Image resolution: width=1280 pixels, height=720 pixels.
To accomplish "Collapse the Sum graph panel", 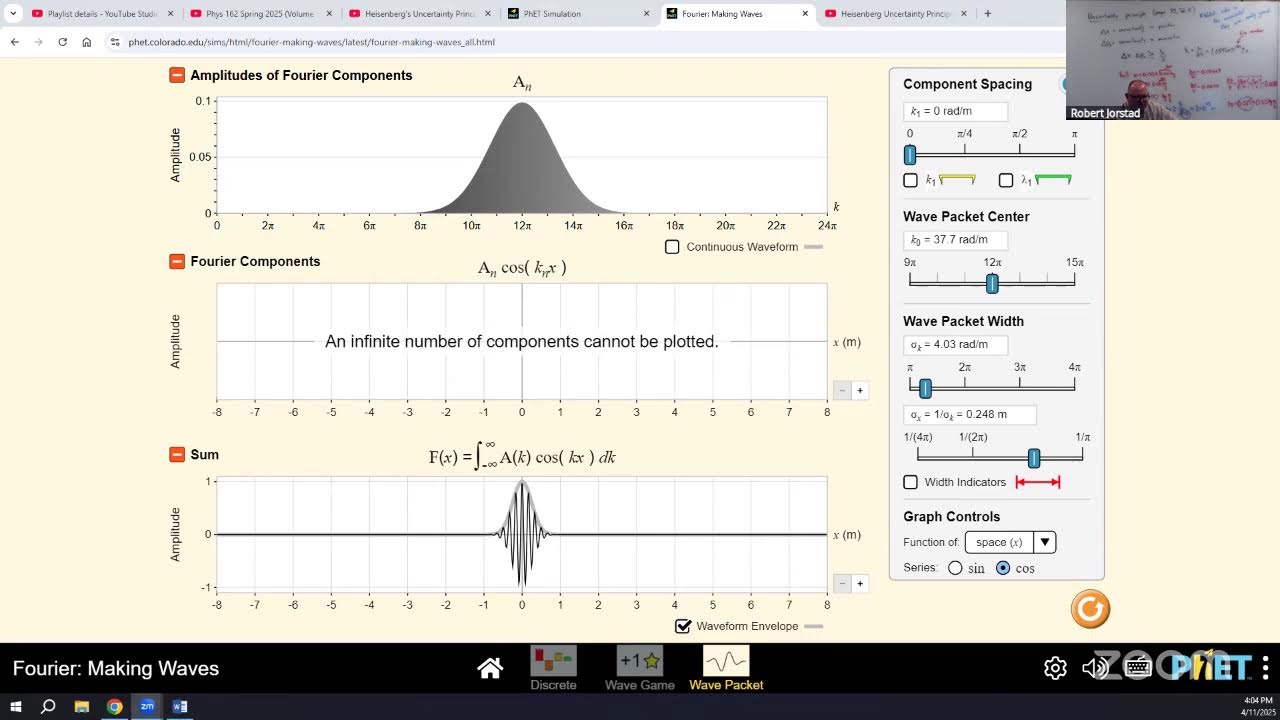I will click(x=177, y=454).
